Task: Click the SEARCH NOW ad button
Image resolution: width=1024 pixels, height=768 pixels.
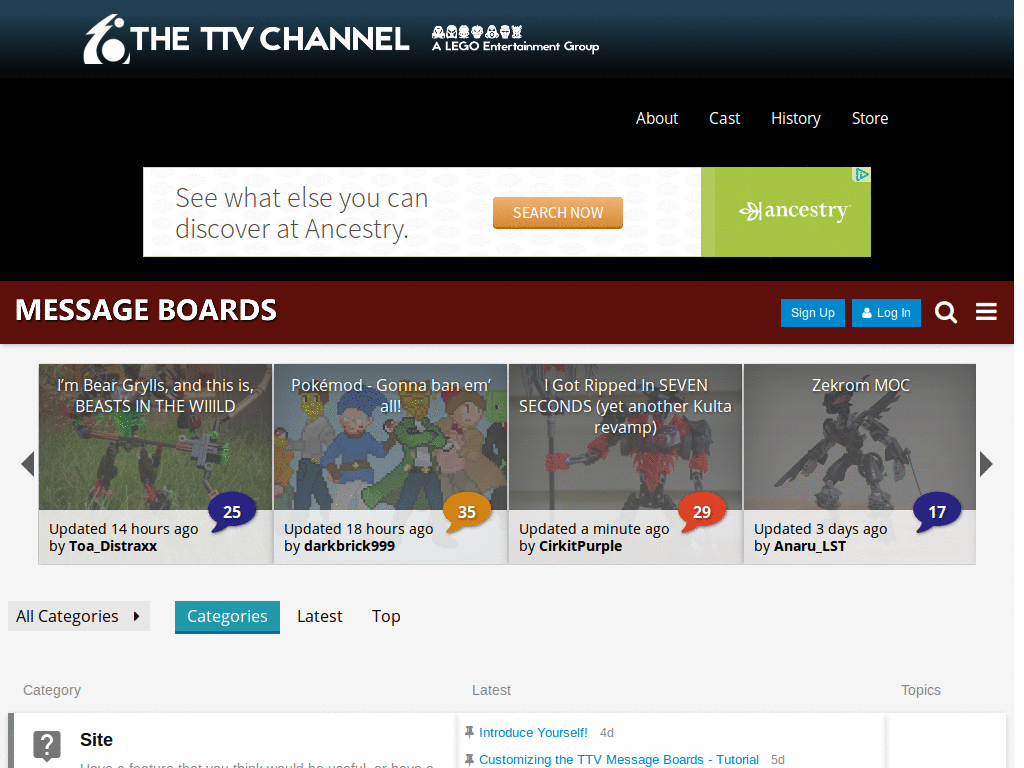Action: (x=558, y=213)
